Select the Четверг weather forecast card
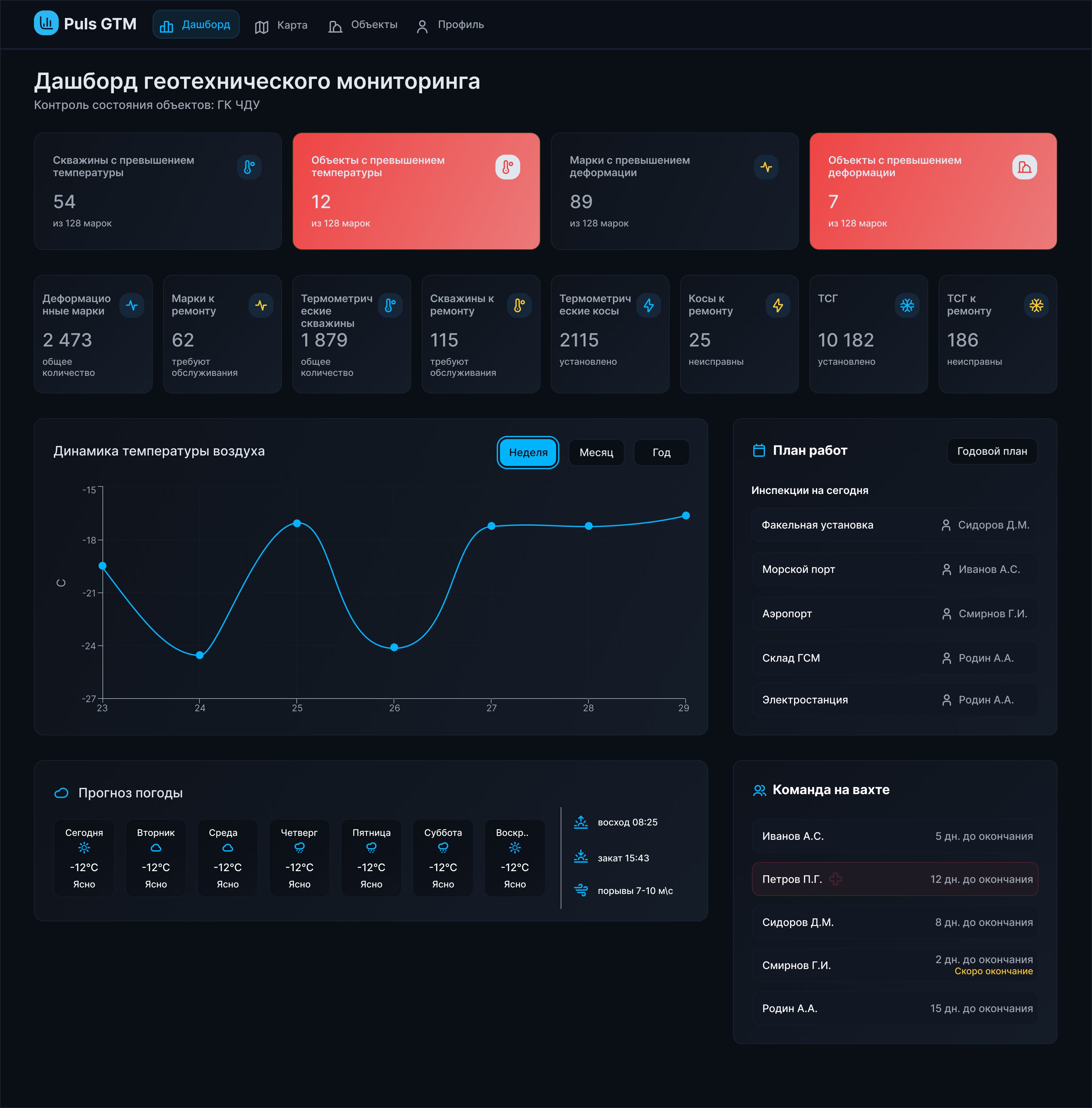1092x1108 pixels. coord(299,857)
